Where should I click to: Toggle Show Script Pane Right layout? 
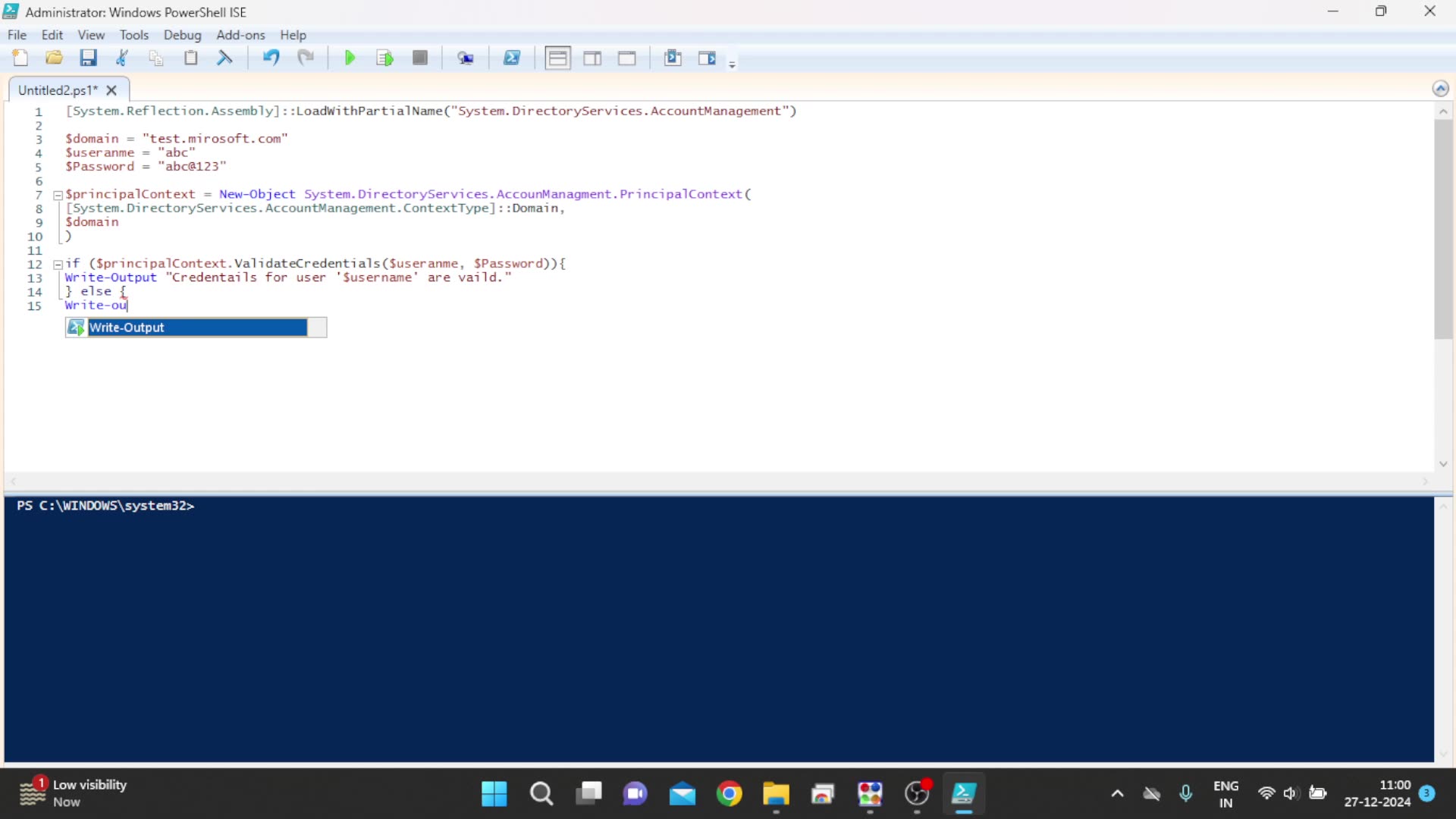592,58
